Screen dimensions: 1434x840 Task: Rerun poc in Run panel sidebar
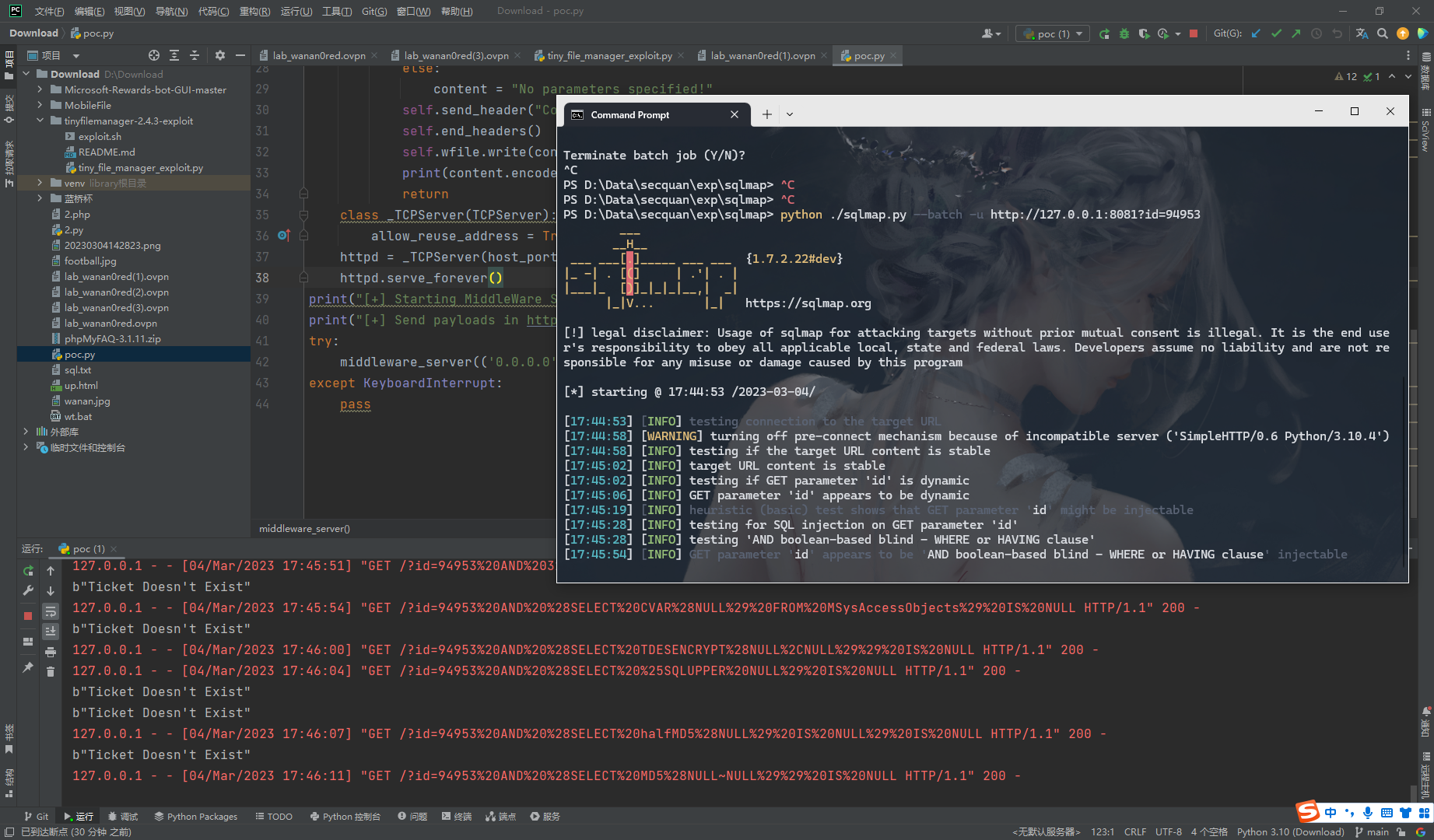[x=28, y=571]
